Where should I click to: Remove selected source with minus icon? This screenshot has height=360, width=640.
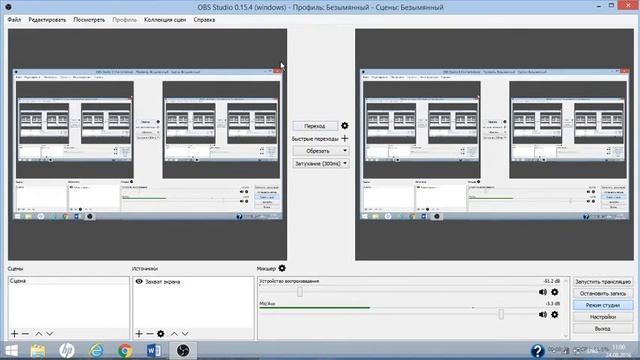[x=149, y=334]
